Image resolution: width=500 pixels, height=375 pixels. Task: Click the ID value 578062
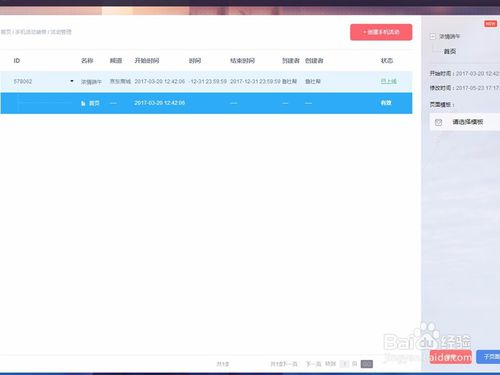click(23, 81)
